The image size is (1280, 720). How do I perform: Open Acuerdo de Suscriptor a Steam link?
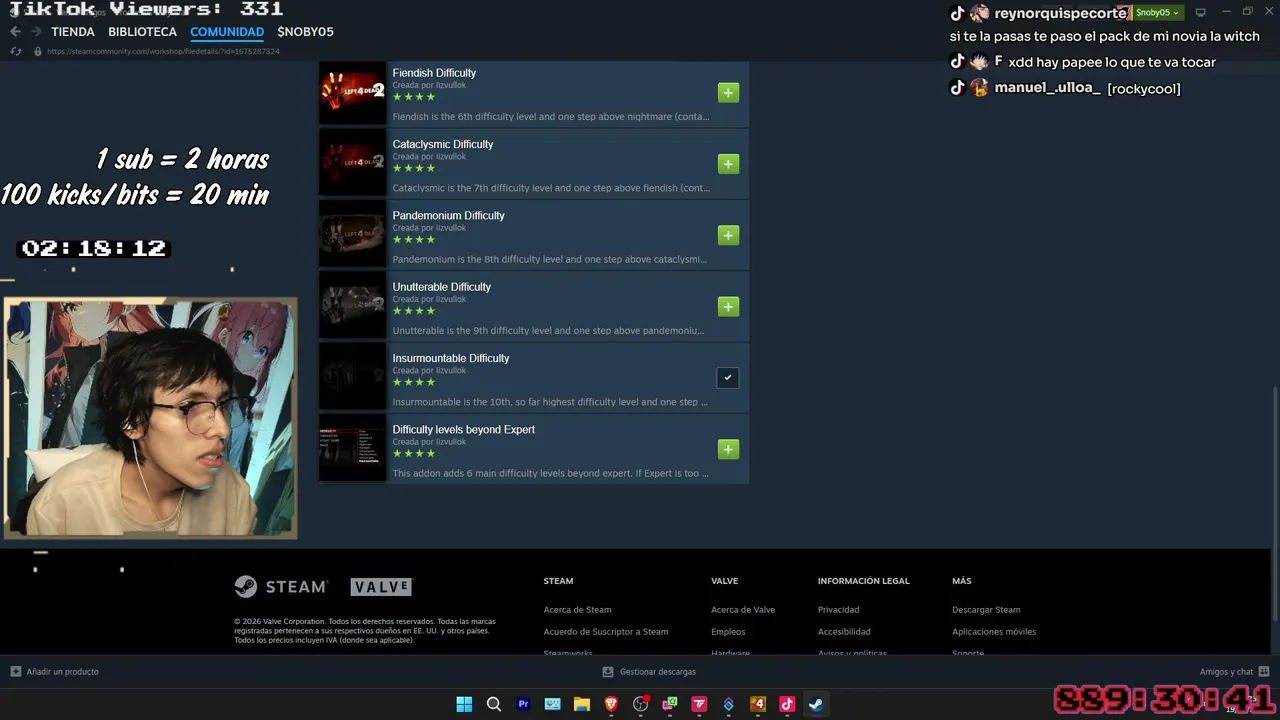[606, 632]
